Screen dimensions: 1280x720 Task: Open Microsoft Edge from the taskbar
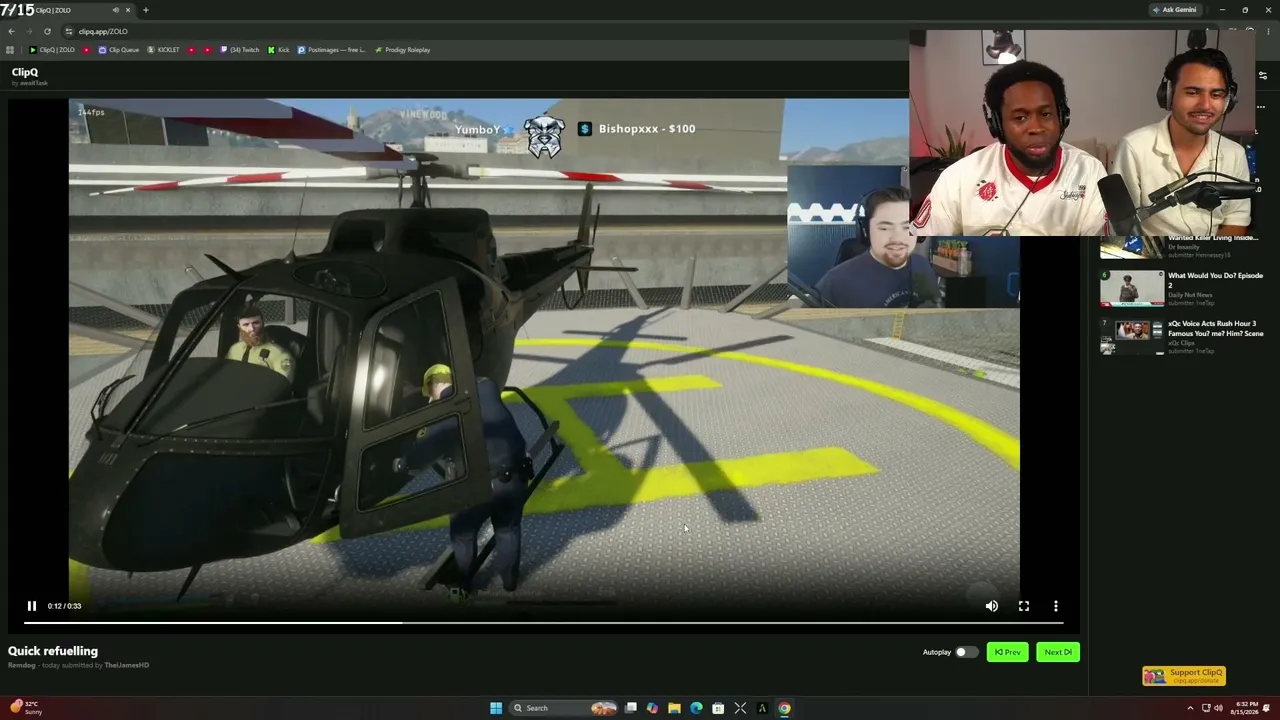[x=697, y=708]
